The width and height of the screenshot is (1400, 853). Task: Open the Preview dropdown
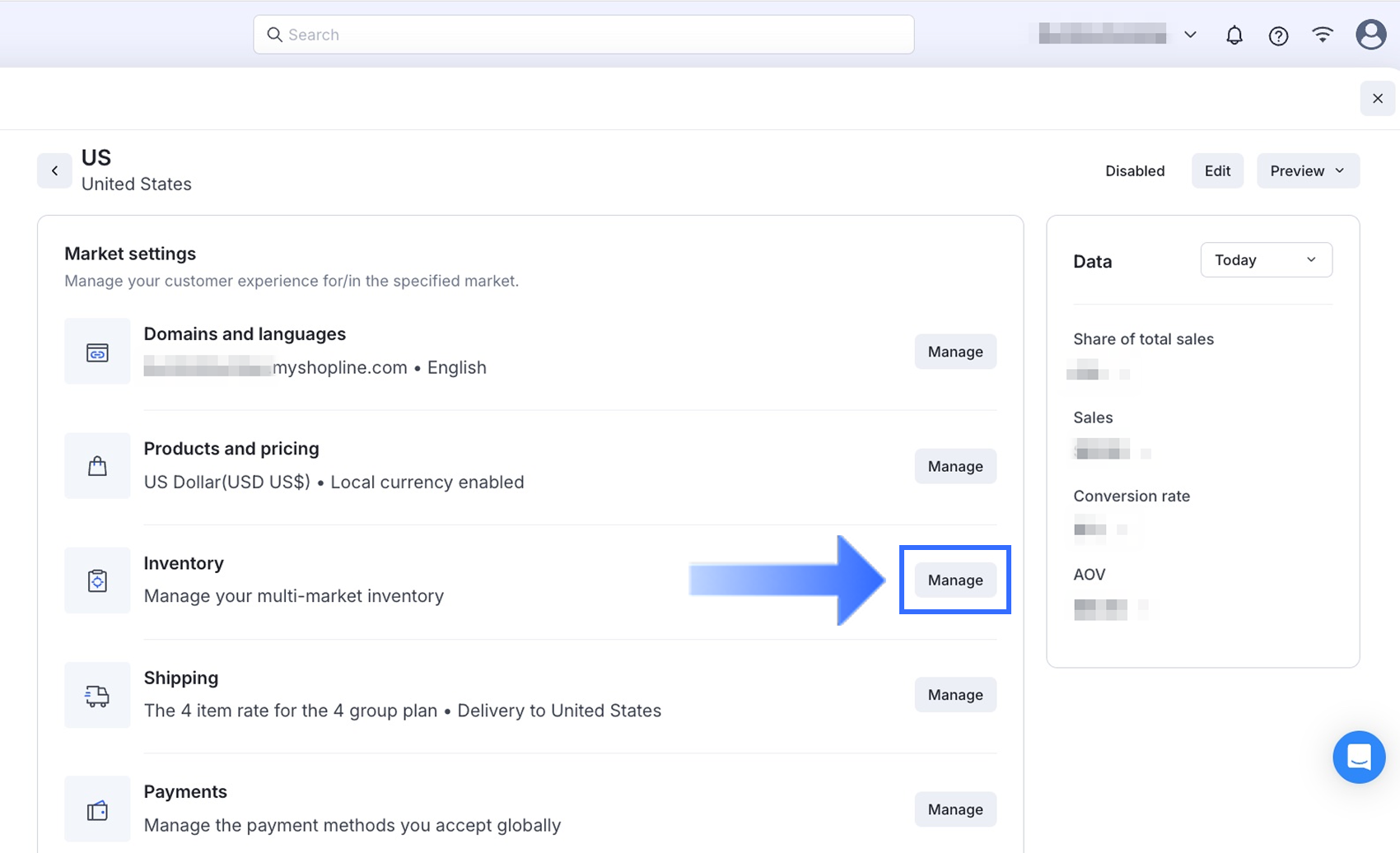(1307, 171)
